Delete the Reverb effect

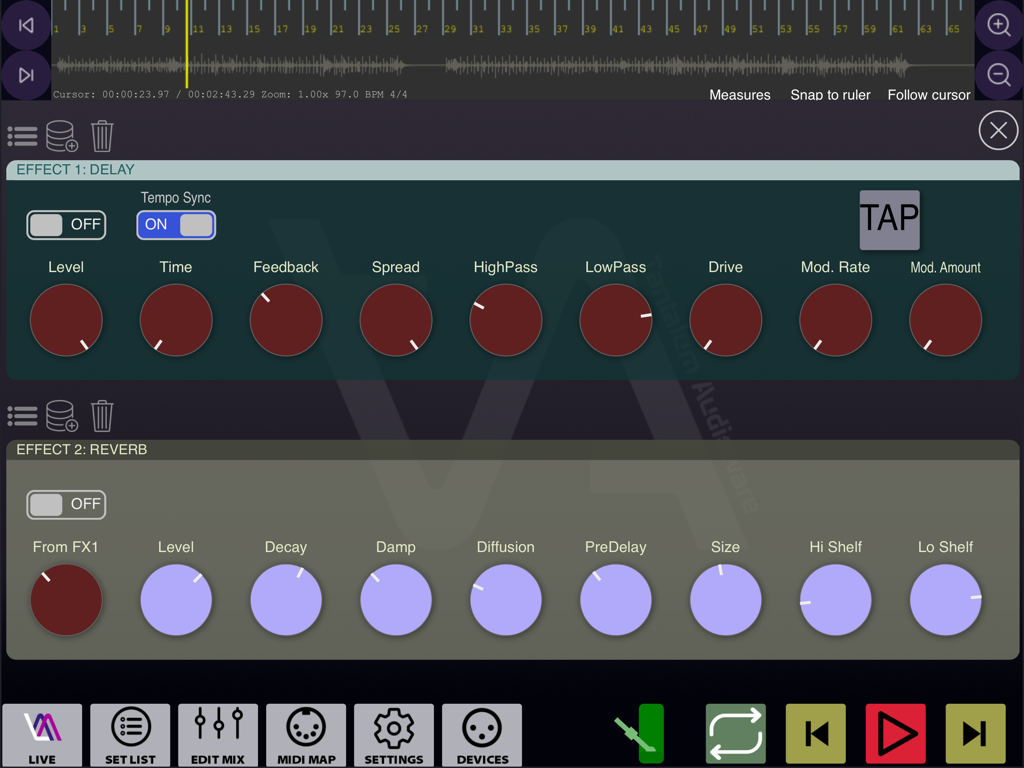click(x=102, y=416)
